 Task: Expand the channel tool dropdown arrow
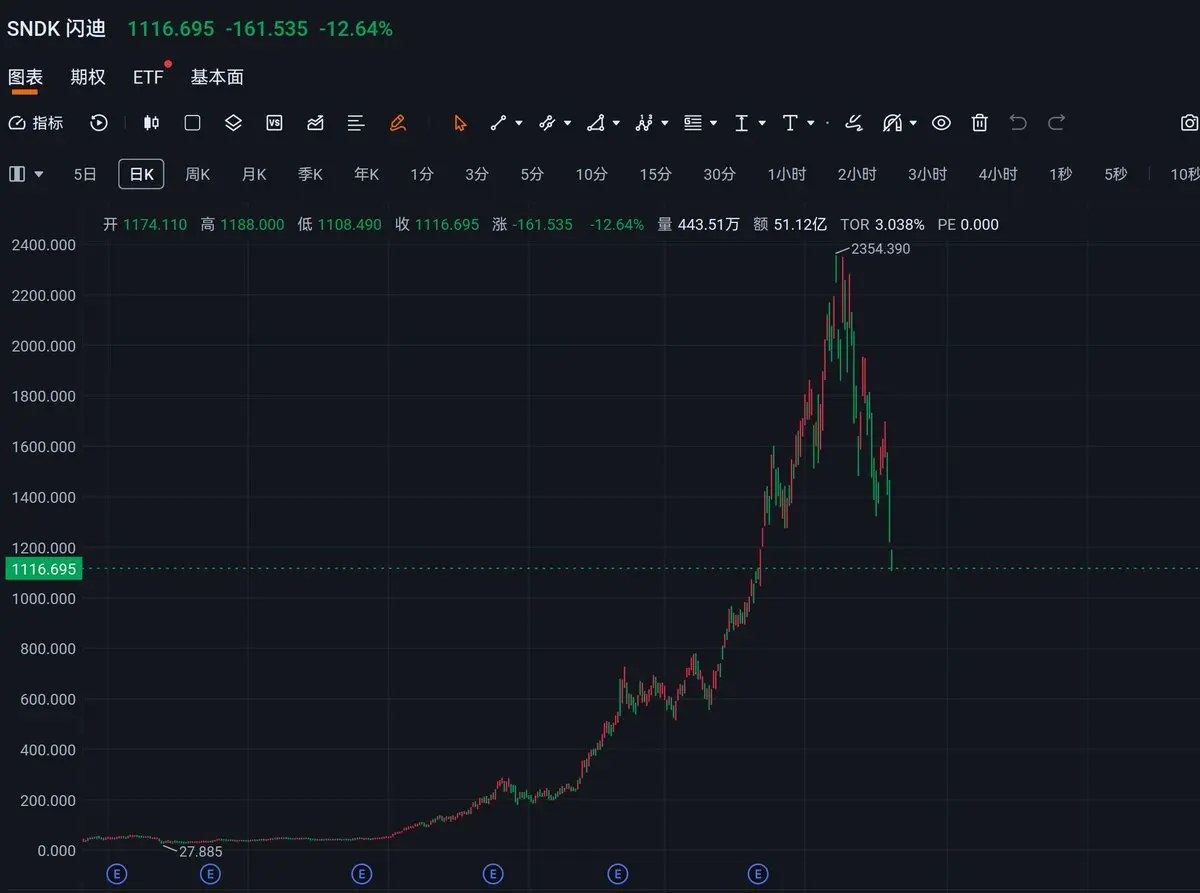pos(568,123)
